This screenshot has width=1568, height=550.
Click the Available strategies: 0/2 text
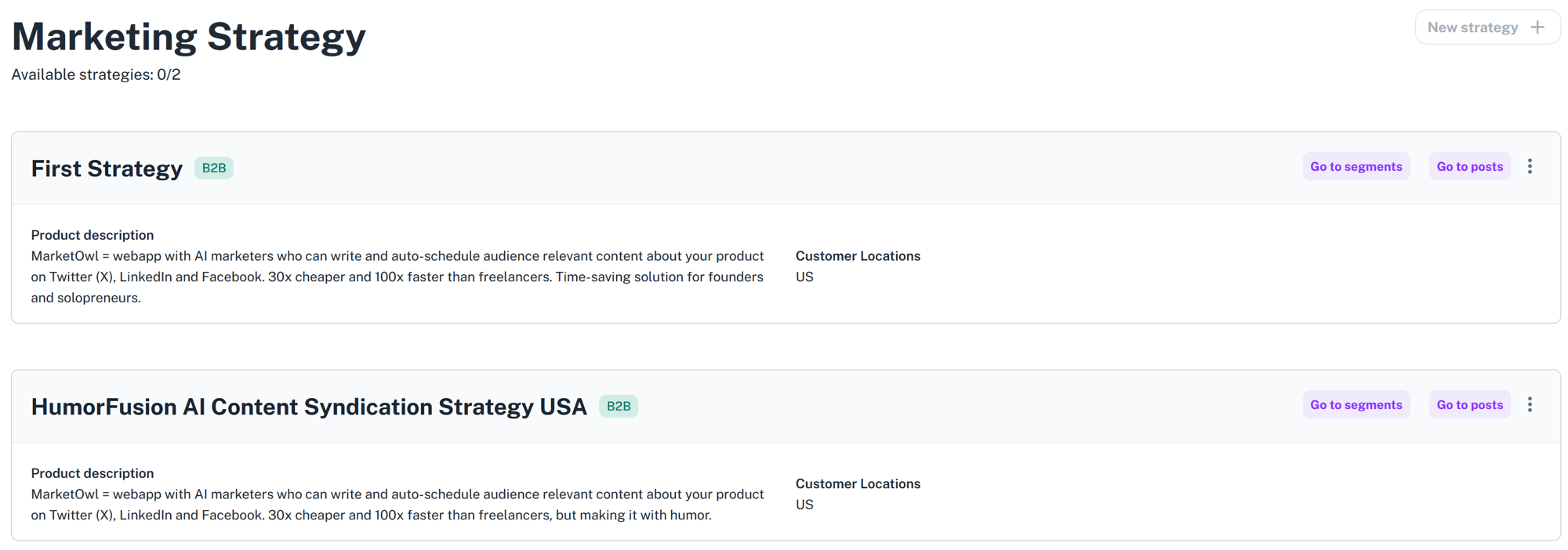point(96,74)
